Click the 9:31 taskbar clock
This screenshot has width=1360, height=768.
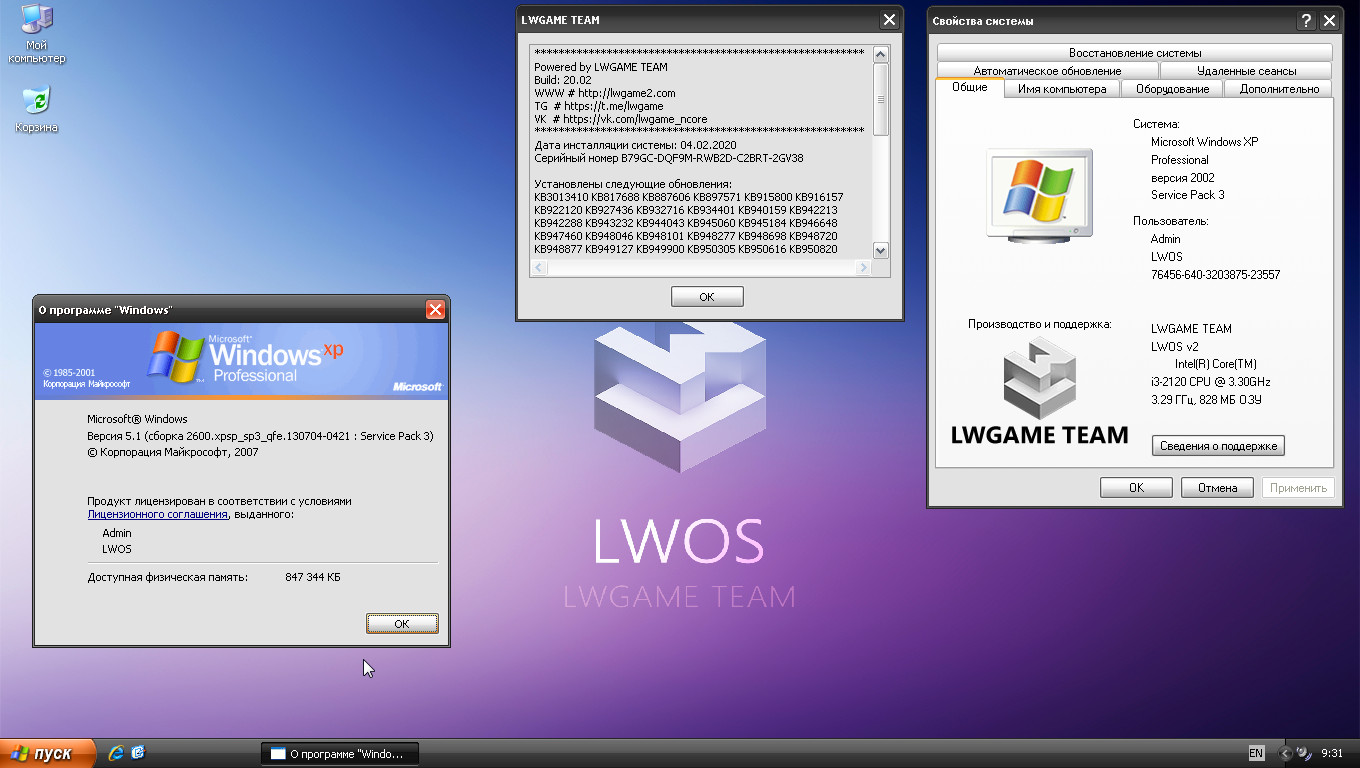click(x=1332, y=753)
